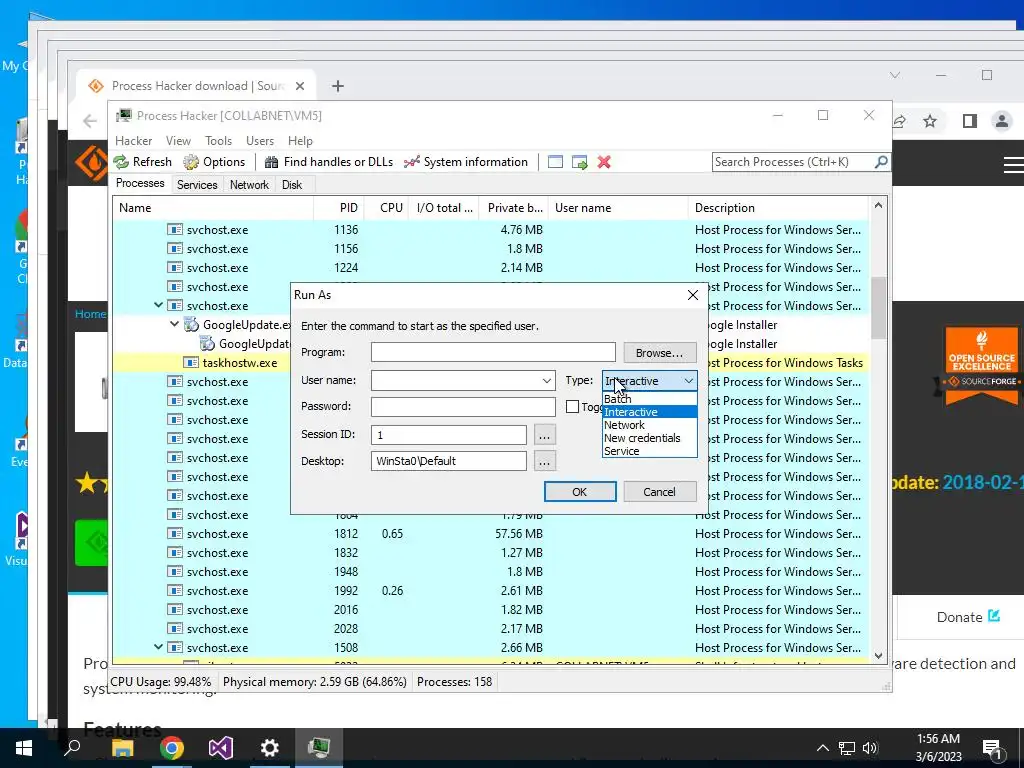1024x768 pixels.
Task: Switch to the Network tab
Action: [249, 185]
